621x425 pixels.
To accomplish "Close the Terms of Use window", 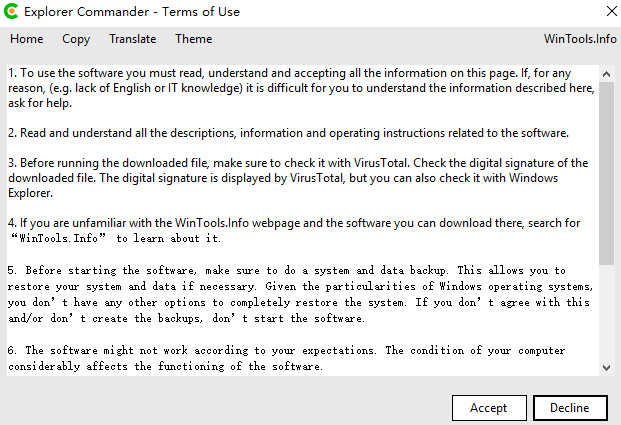I will [x=611, y=11].
